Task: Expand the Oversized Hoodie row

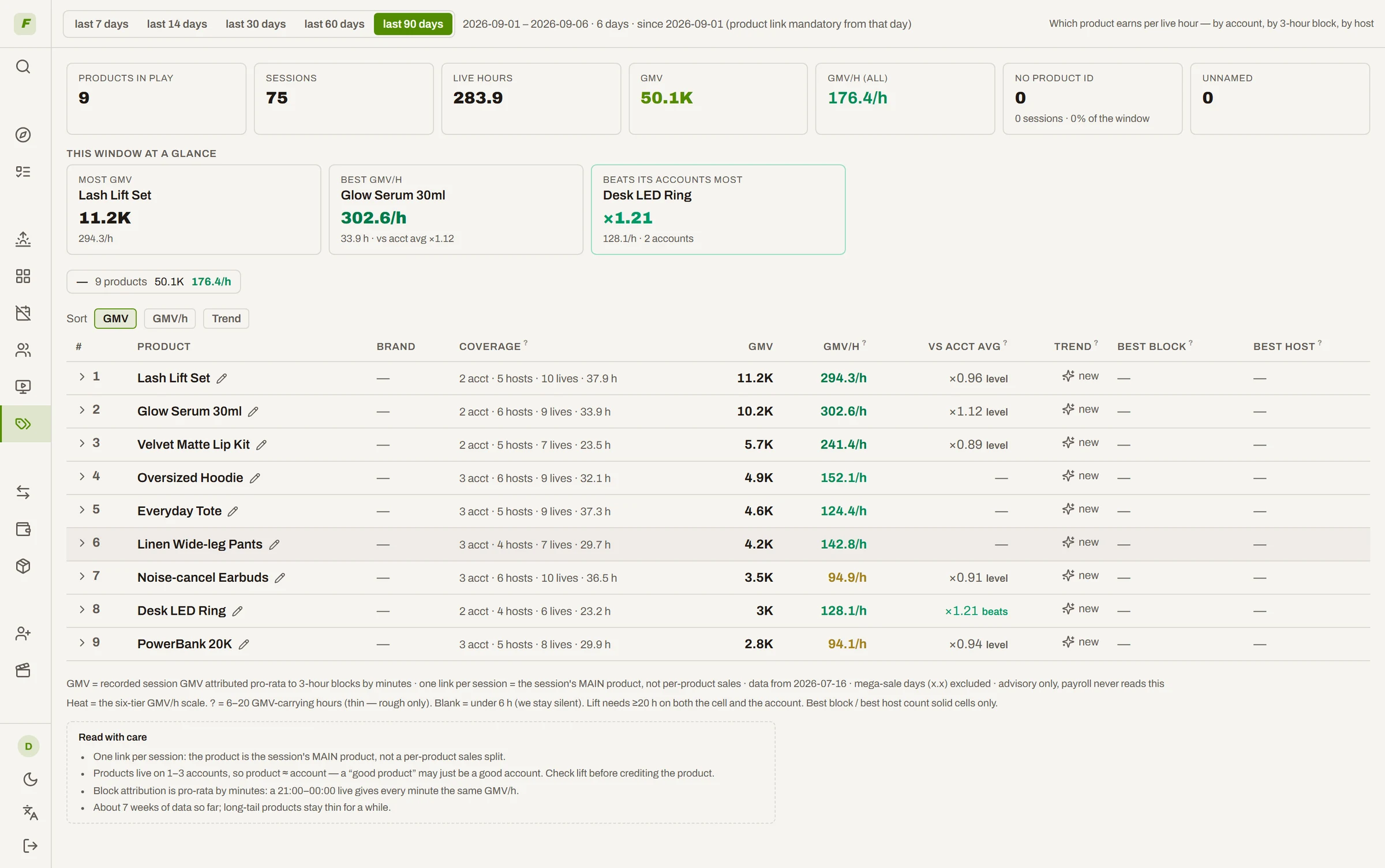Action: (x=82, y=476)
